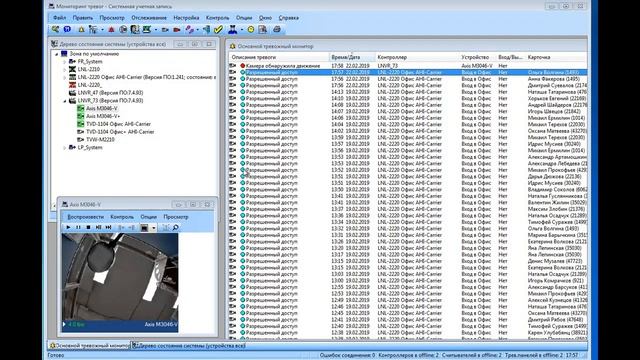
Task: Play video in Axis M3046-V window
Action: [68, 227]
